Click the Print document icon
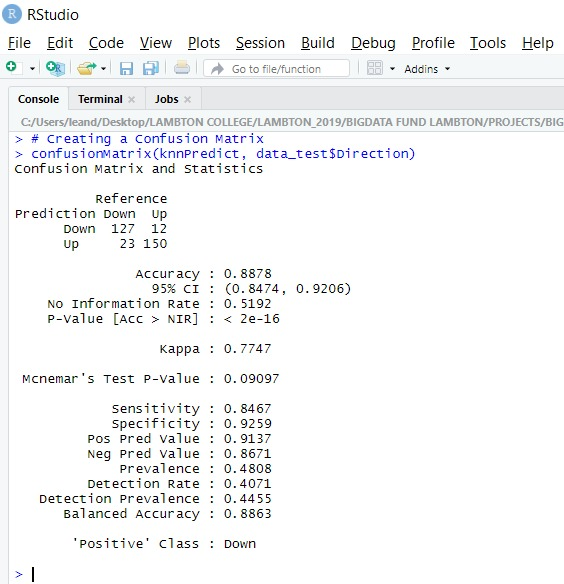The image size is (564, 584). (182, 68)
